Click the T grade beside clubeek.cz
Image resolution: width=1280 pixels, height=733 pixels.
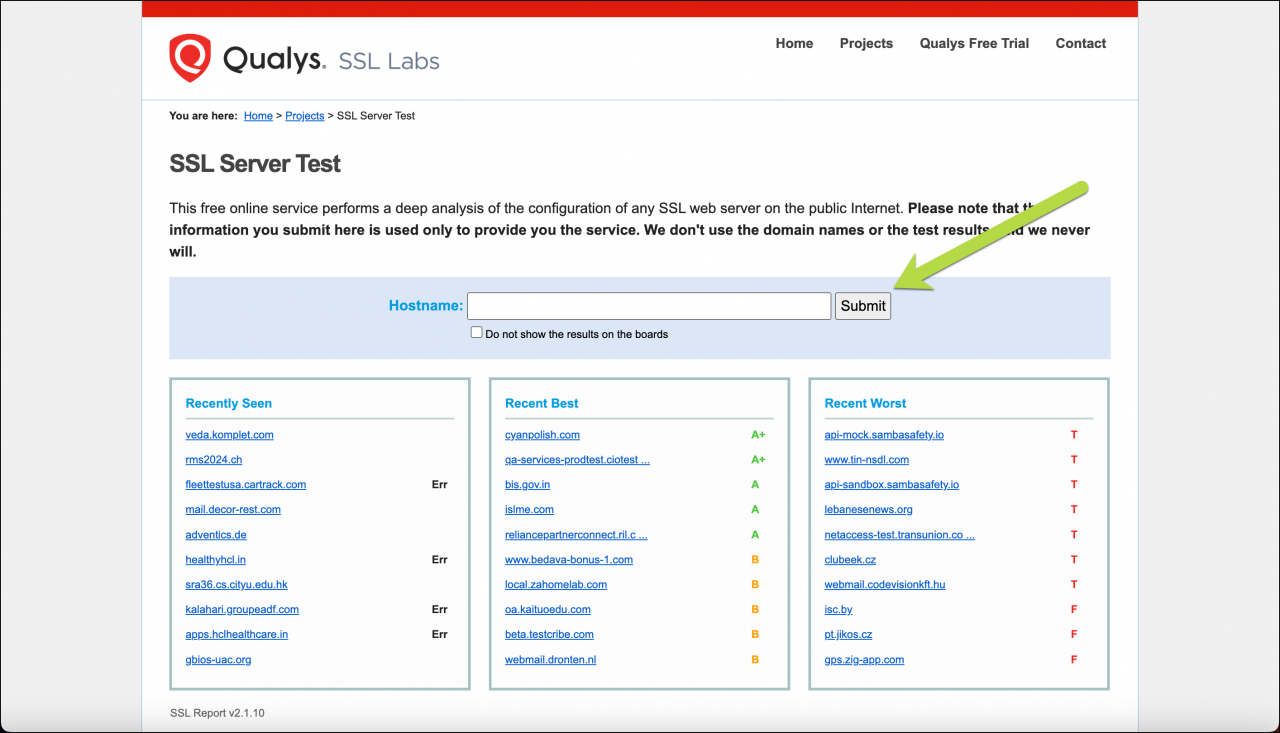coord(1074,560)
